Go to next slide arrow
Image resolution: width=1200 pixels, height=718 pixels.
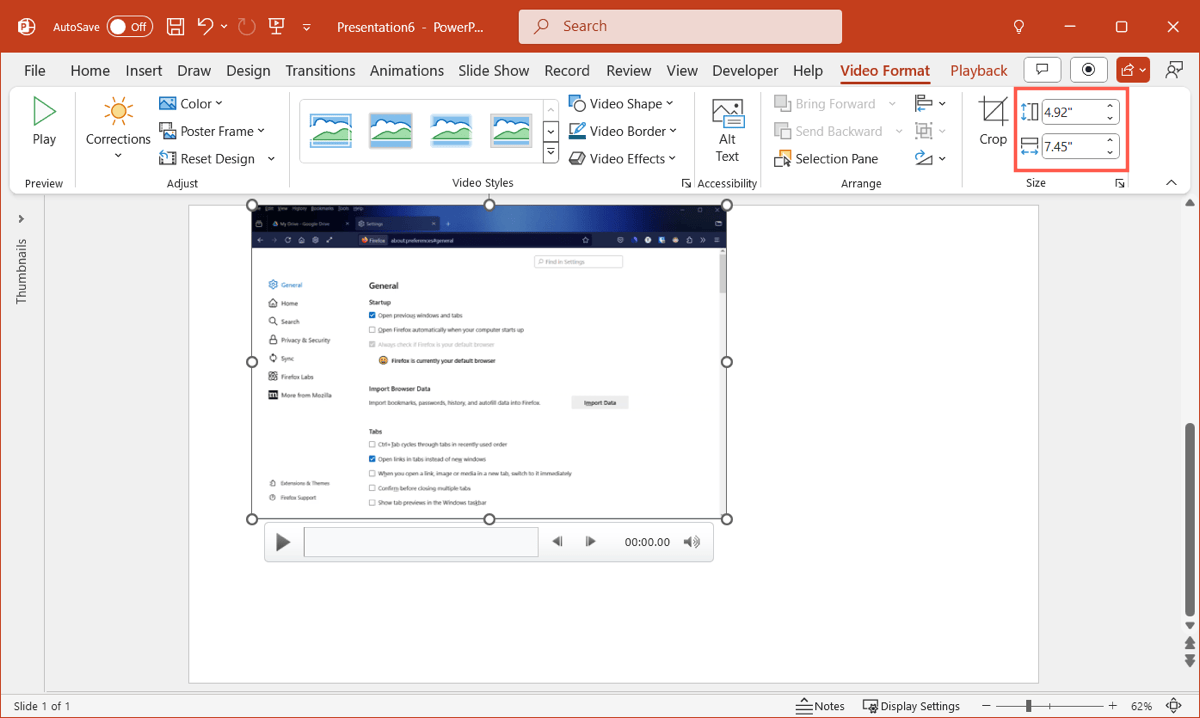1189,661
